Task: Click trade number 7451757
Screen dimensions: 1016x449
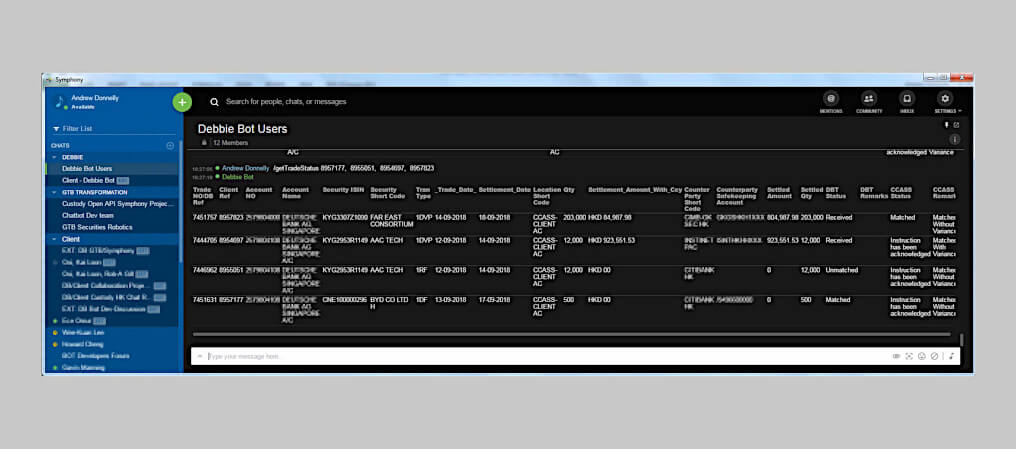Action: 205,218
